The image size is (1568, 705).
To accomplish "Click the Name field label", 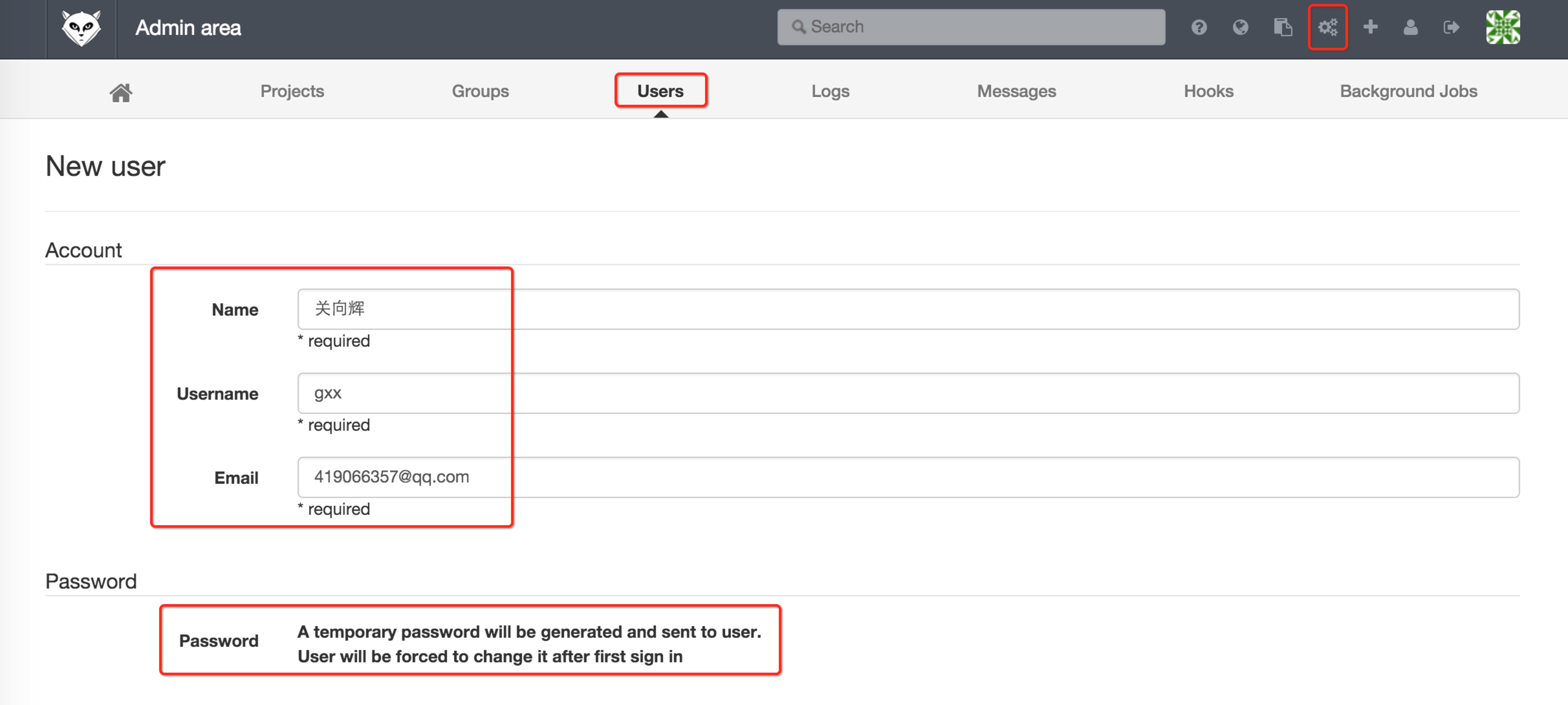I will [235, 310].
